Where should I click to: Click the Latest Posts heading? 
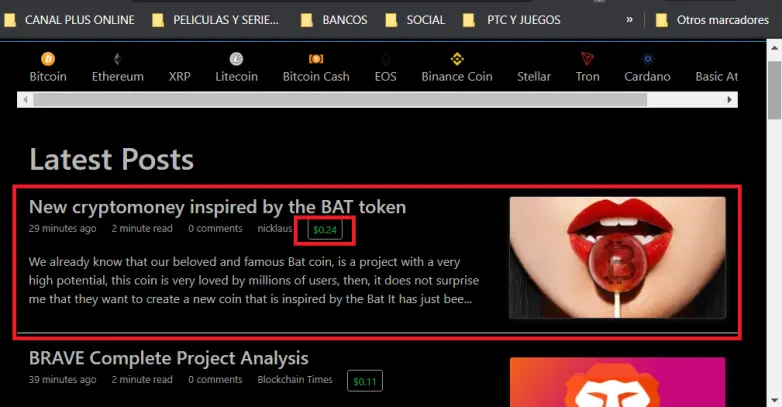tap(112, 160)
